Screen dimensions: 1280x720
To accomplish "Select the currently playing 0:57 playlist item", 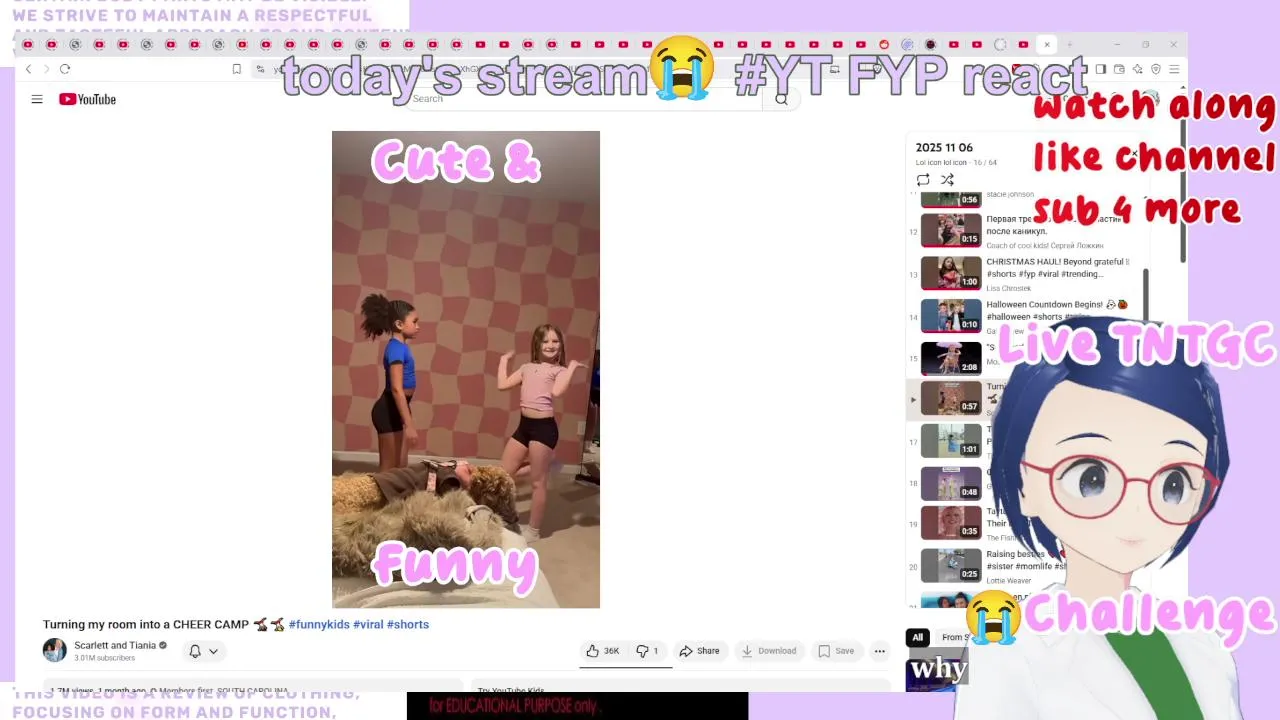I will coord(951,398).
